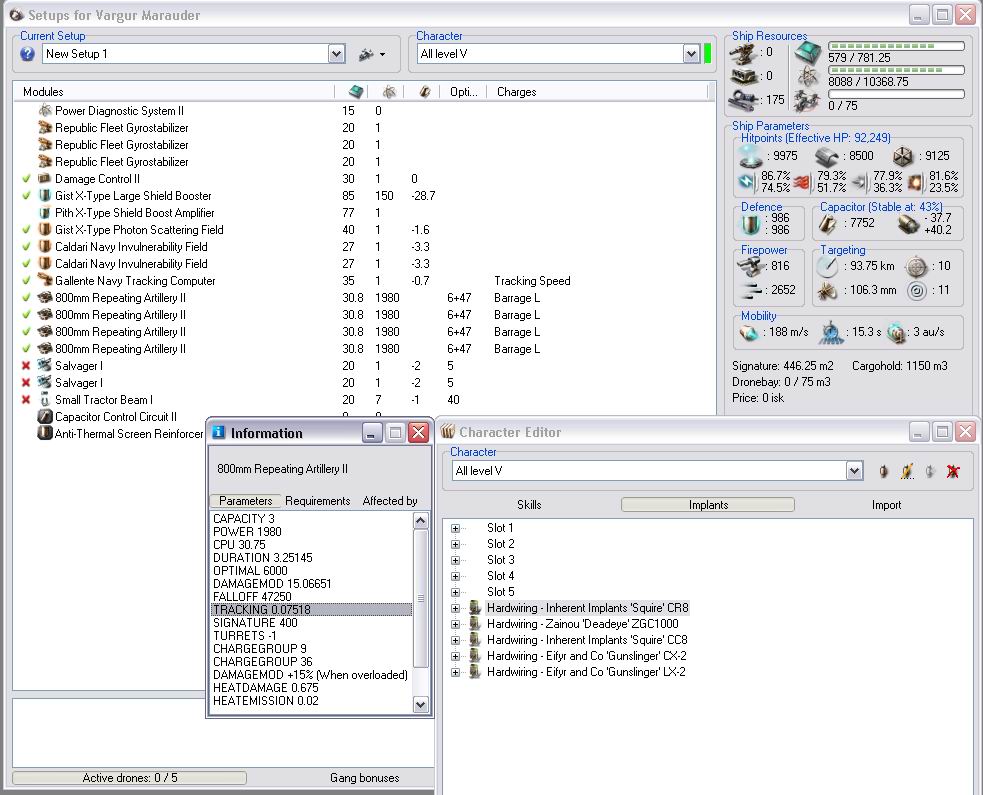Switch to the Requirements tab in Information
This screenshot has height=795, width=983.
coord(317,501)
